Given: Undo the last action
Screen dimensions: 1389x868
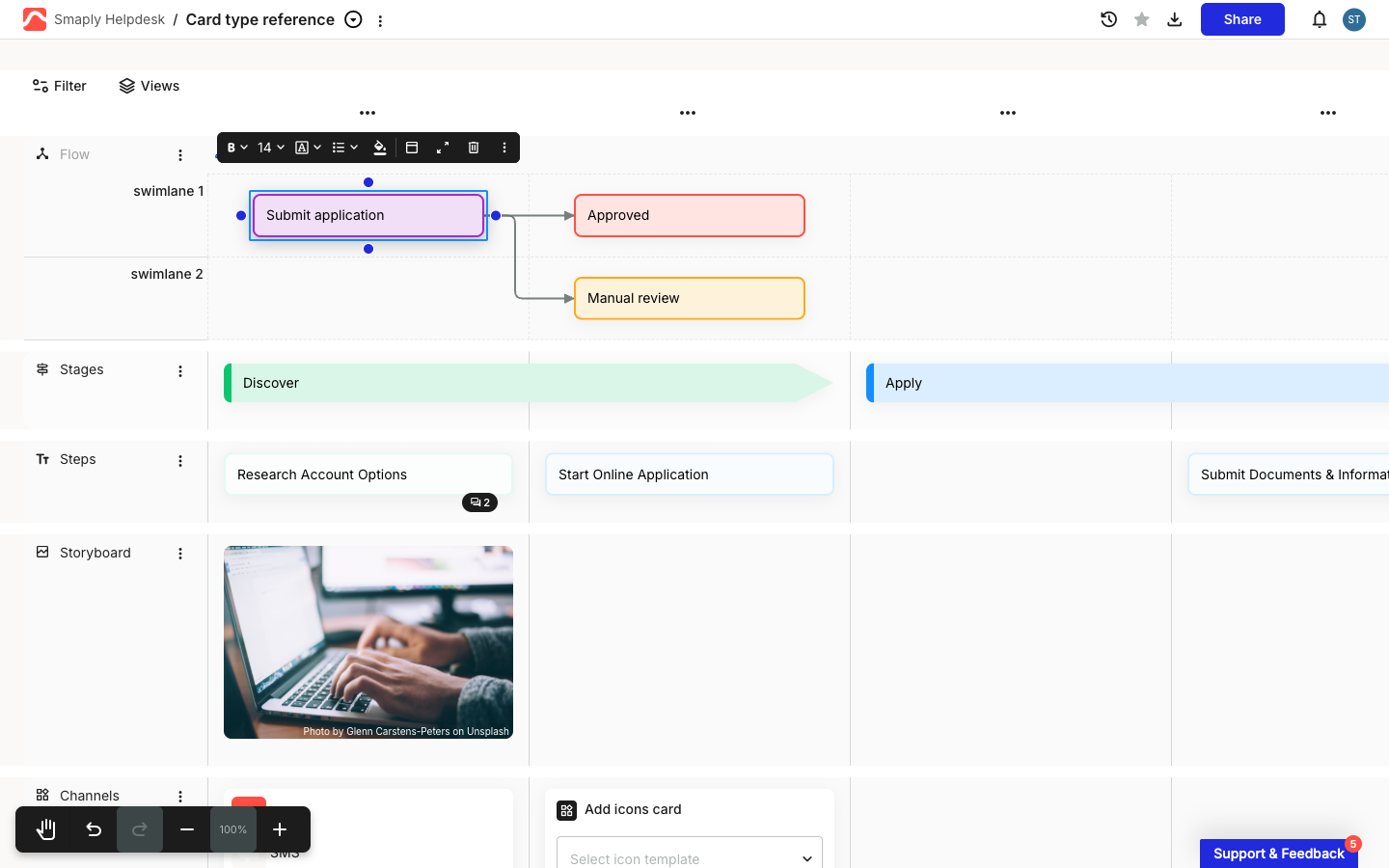Looking at the screenshot, I should coord(94,829).
